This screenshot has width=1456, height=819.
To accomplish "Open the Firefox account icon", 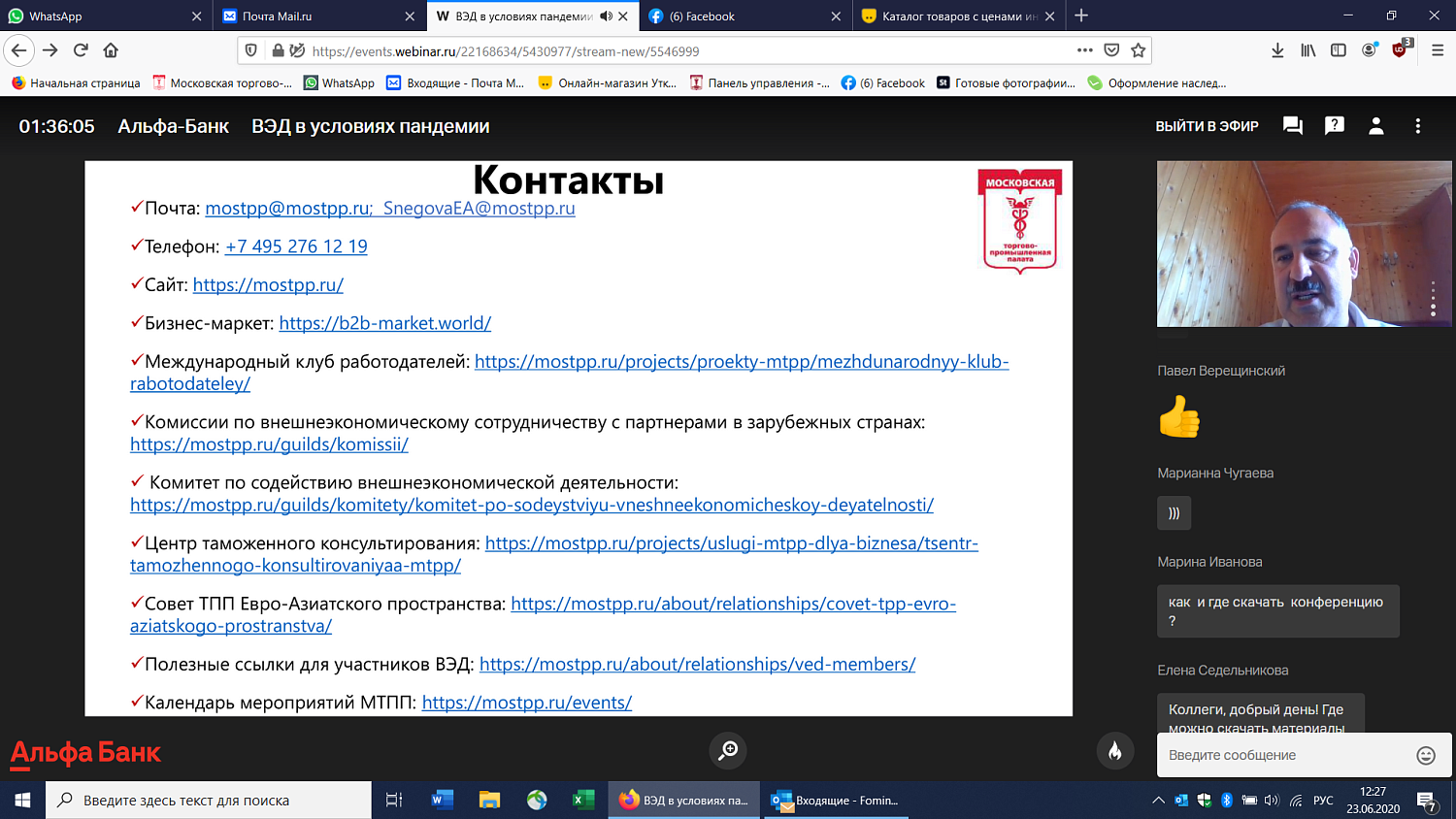I will [x=1370, y=50].
